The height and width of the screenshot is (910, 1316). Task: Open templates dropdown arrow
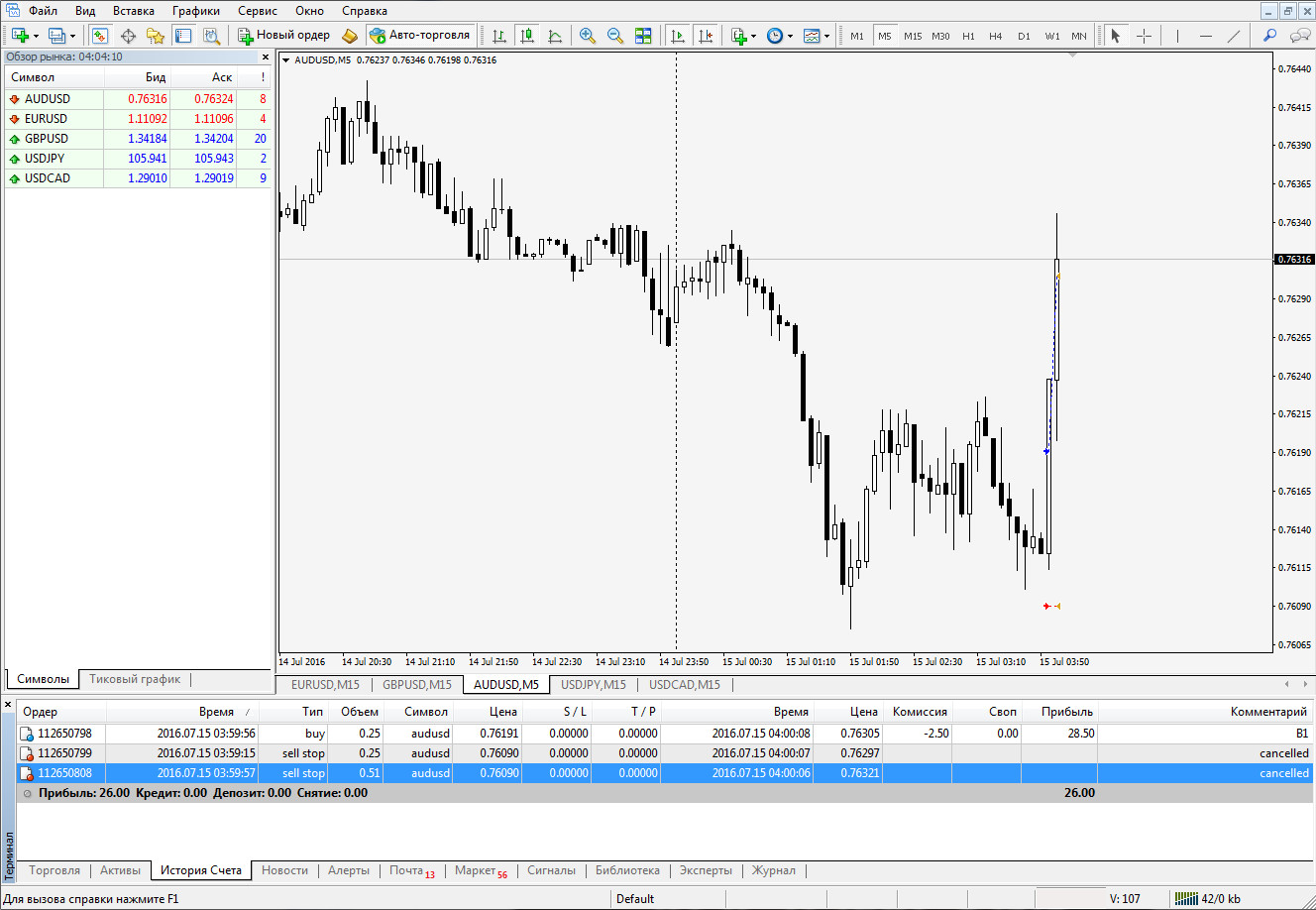826,37
